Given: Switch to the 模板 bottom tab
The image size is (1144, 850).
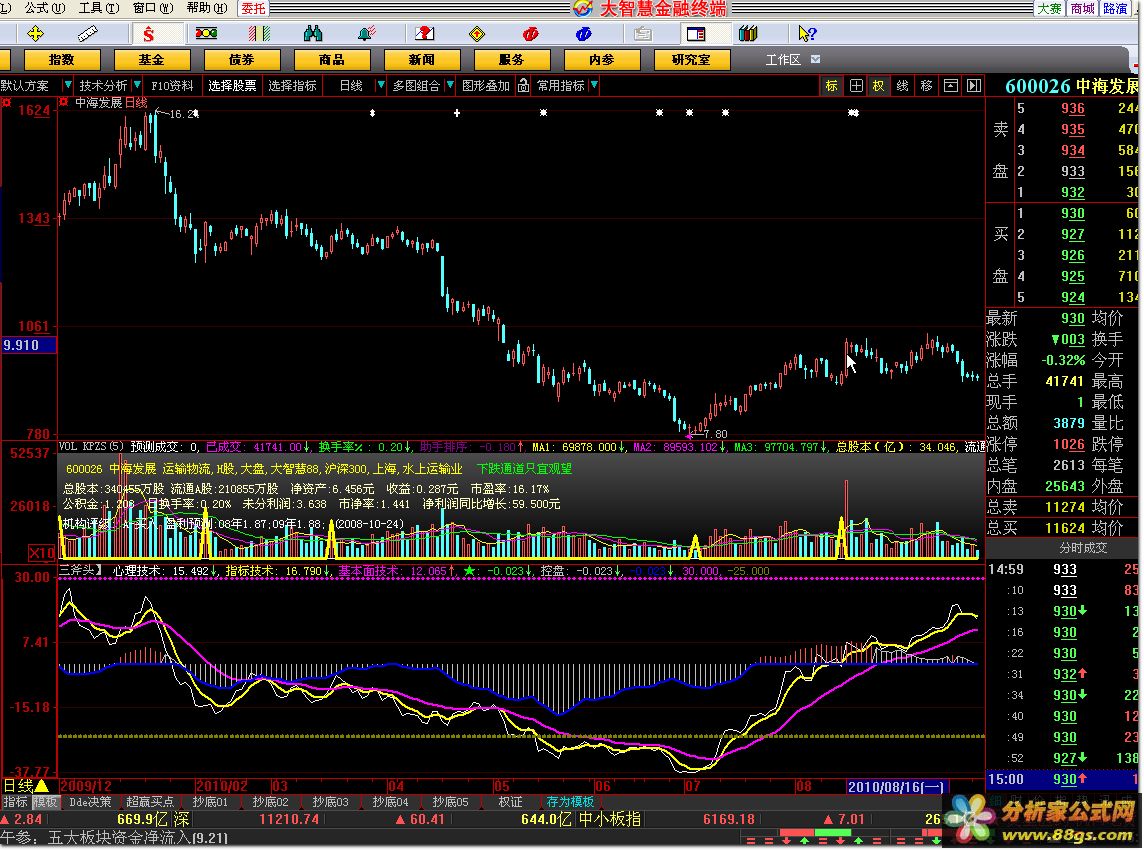Looking at the screenshot, I should [45, 802].
